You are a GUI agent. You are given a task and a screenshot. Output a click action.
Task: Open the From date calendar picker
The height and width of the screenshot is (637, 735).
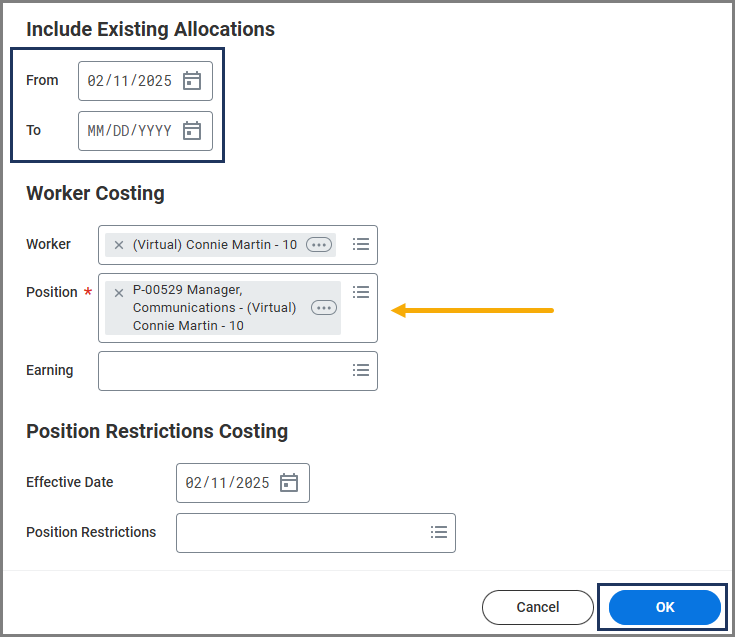coord(192,81)
